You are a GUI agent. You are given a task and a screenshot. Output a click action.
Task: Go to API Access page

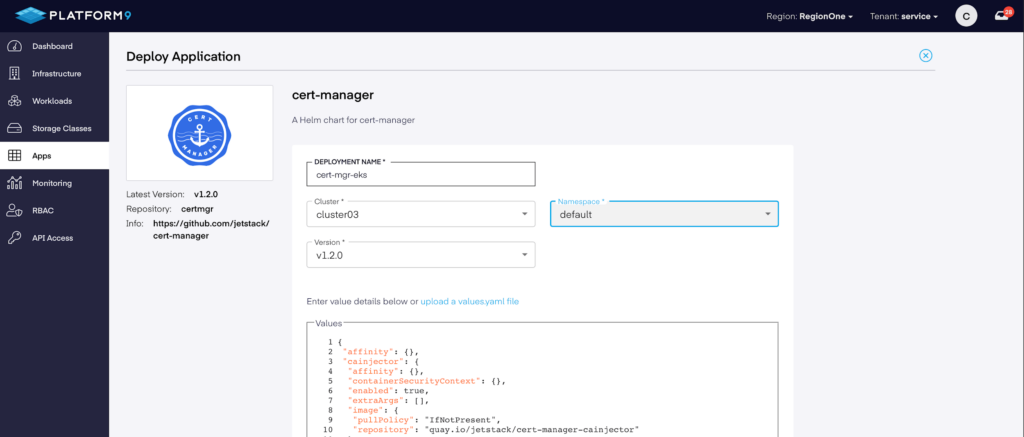(x=54, y=238)
